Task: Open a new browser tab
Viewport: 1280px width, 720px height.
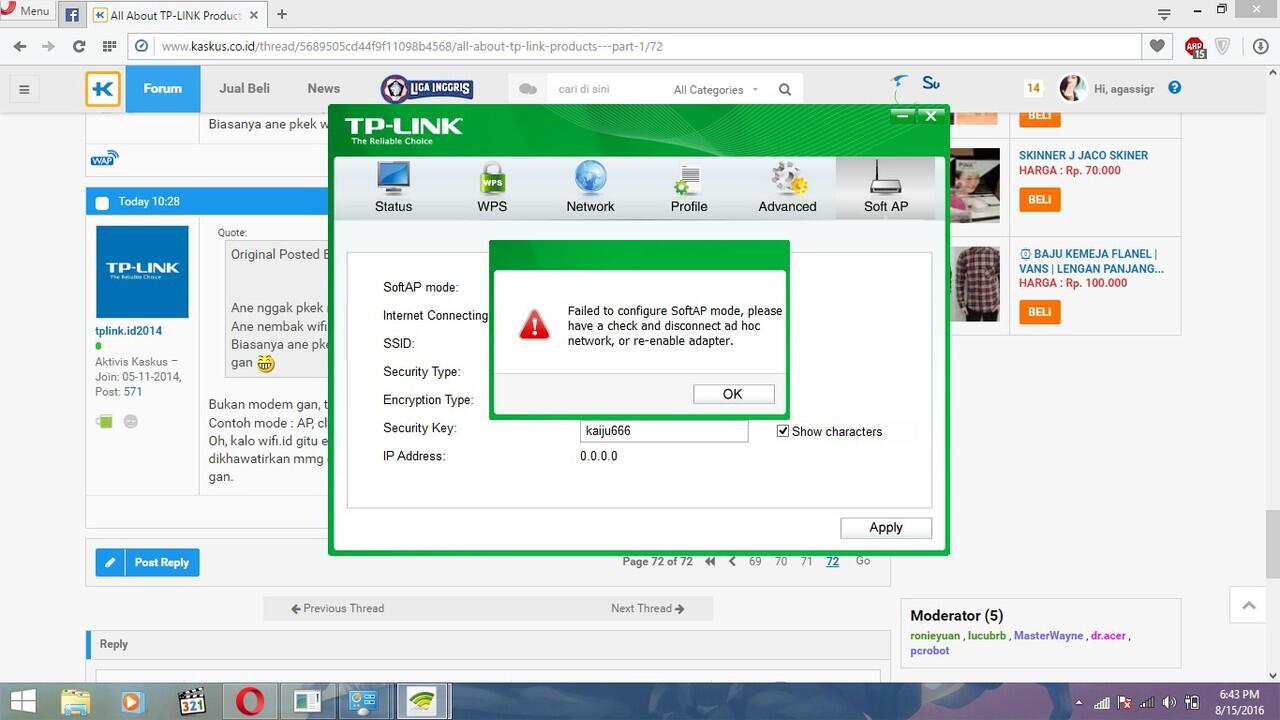Action: tap(282, 14)
